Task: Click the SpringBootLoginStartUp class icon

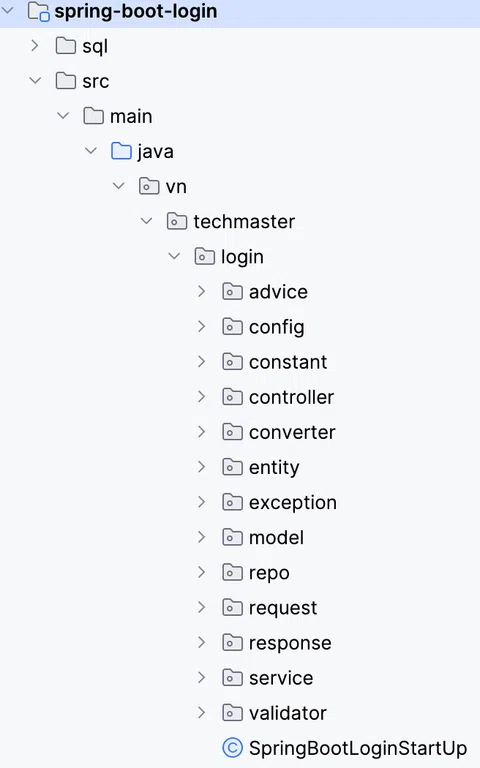Action: point(232,748)
